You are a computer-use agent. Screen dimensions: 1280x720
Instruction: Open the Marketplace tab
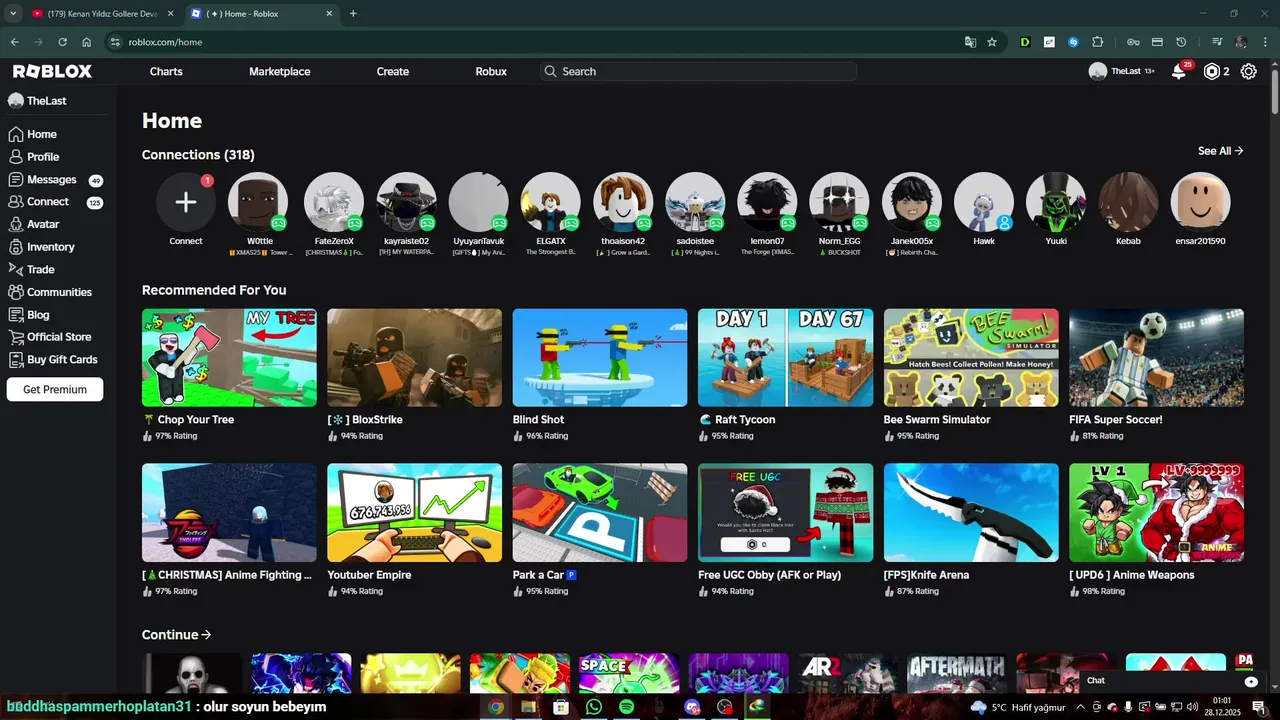pyautogui.click(x=280, y=71)
